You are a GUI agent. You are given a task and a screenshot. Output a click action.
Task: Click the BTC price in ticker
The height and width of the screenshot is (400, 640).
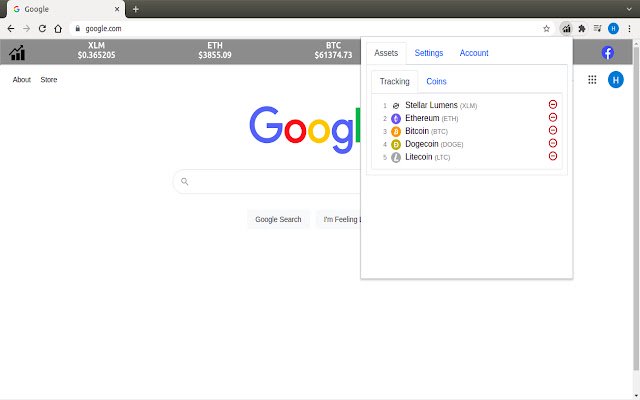[333, 55]
